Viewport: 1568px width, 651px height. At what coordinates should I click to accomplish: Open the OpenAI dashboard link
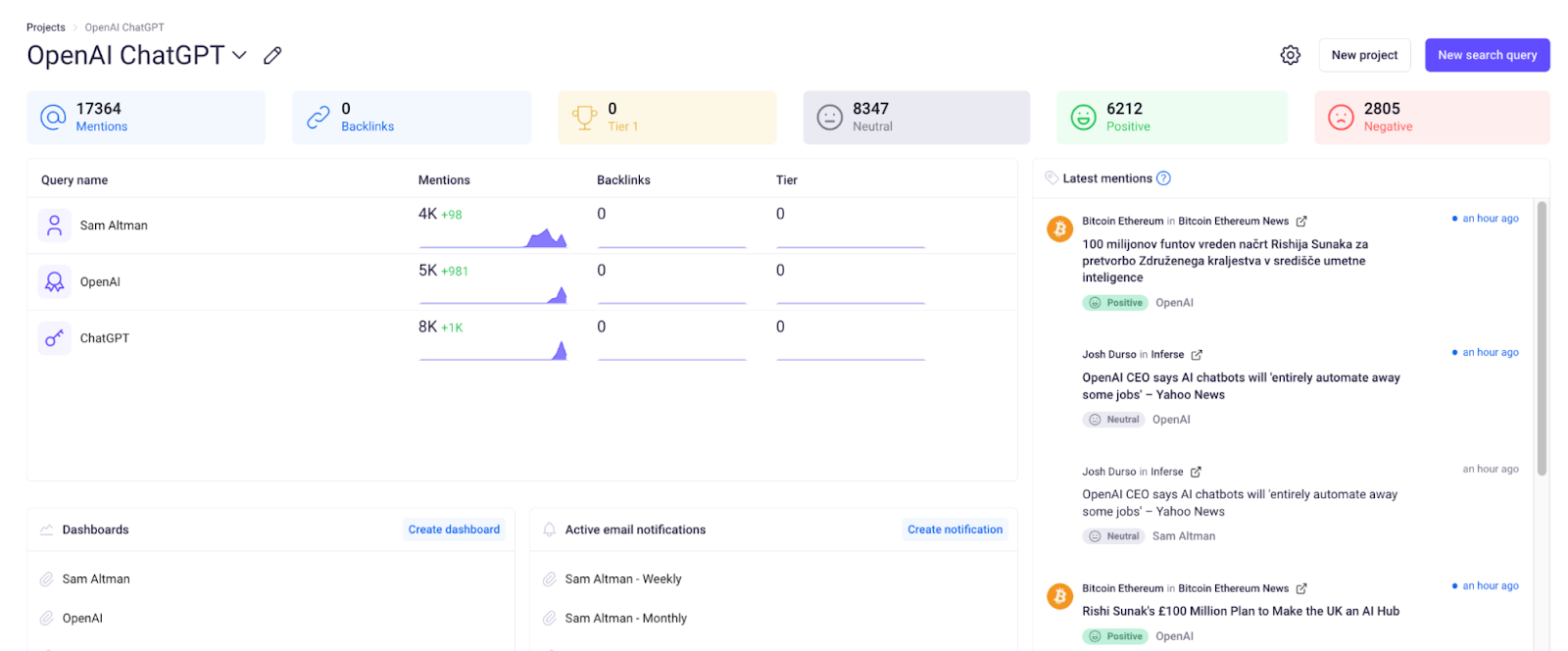click(x=82, y=619)
